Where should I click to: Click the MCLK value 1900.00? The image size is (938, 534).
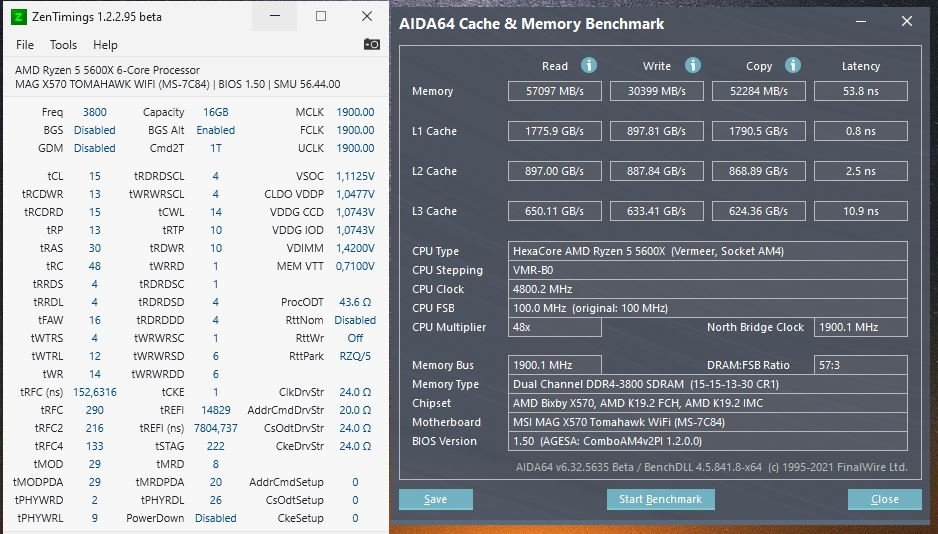[x=355, y=112]
